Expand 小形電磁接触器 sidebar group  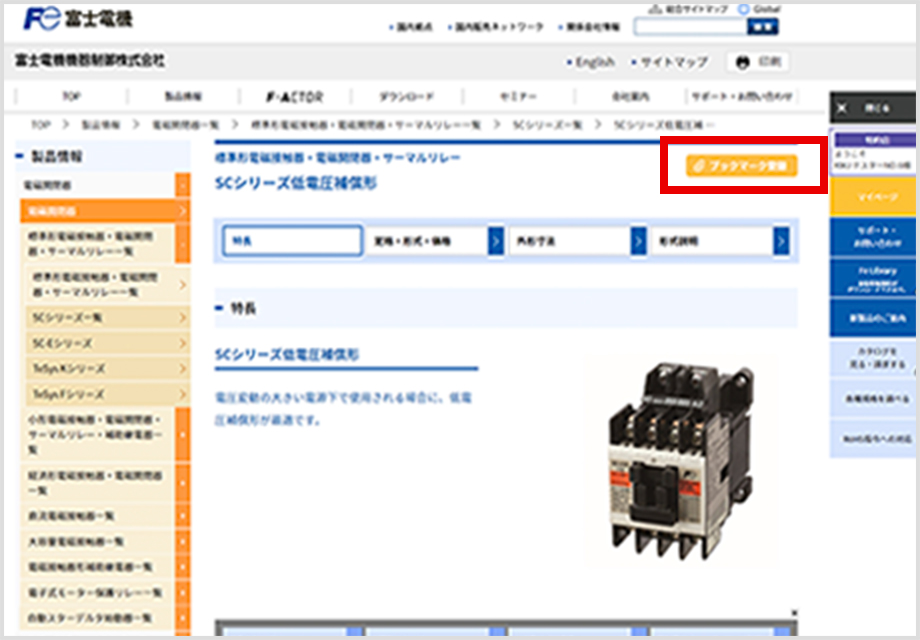click(x=183, y=435)
